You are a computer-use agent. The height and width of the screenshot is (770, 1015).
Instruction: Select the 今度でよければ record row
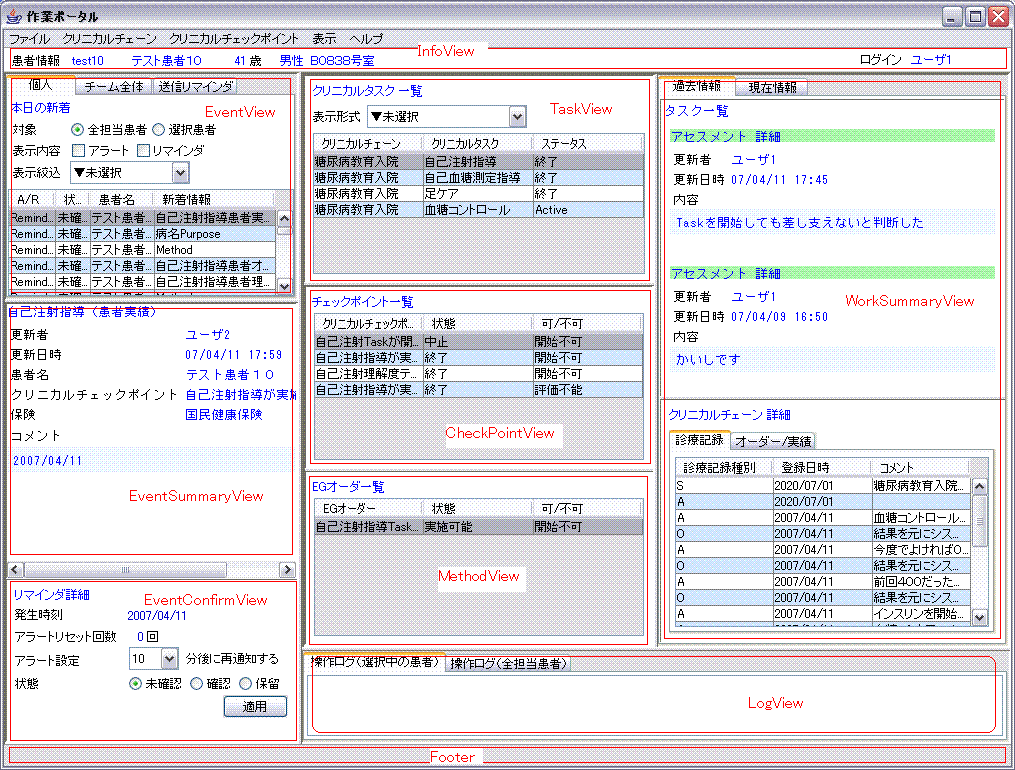823,549
